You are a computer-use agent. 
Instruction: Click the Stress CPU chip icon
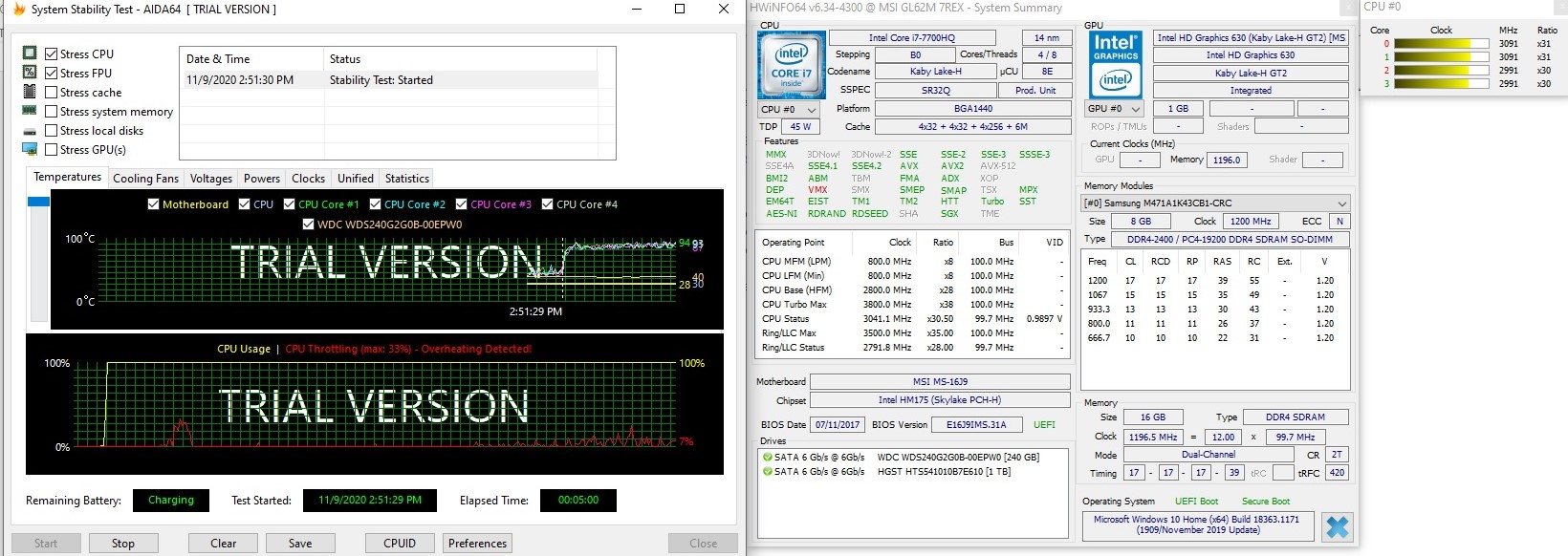click(x=30, y=53)
